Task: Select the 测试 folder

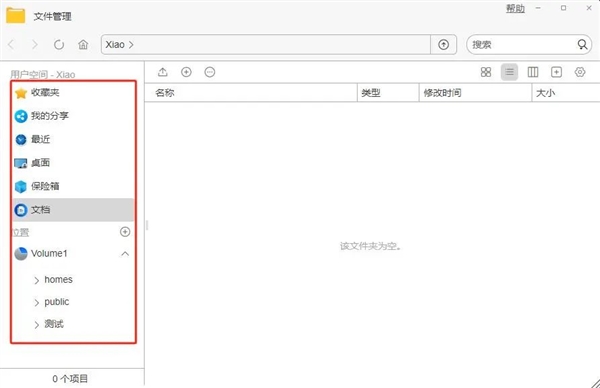Action: point(54,324)
